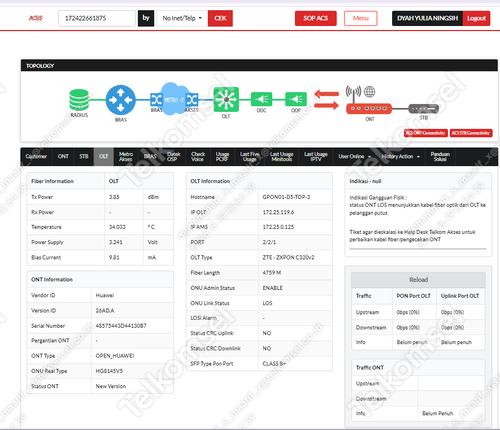Click the ONT Type value OPEN_HUAWEI
The width and height of the screenshot is (500, 430).
(x=115, y=356)
